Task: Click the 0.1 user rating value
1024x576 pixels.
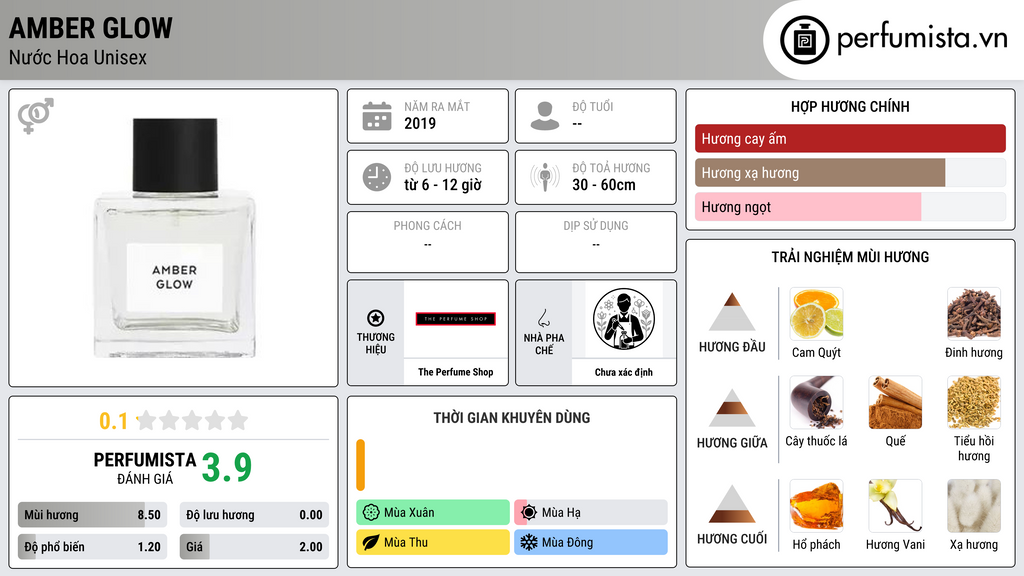Action: (x=114, y=421)
